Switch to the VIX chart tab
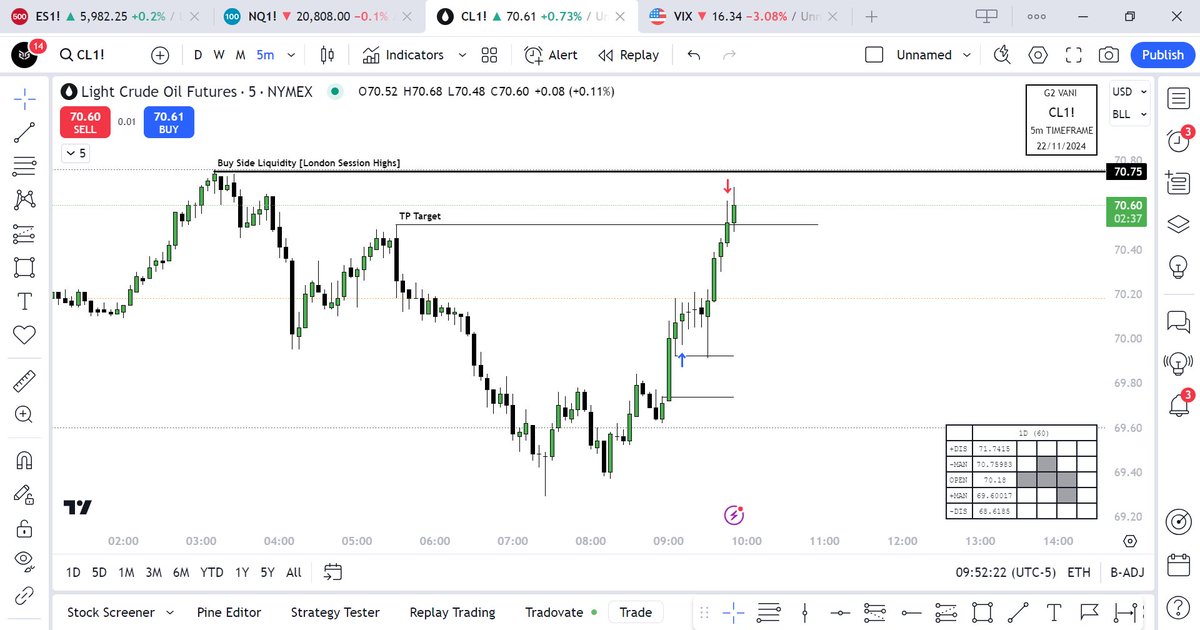This screenshot has height=630, width=1200. [744, 15]
